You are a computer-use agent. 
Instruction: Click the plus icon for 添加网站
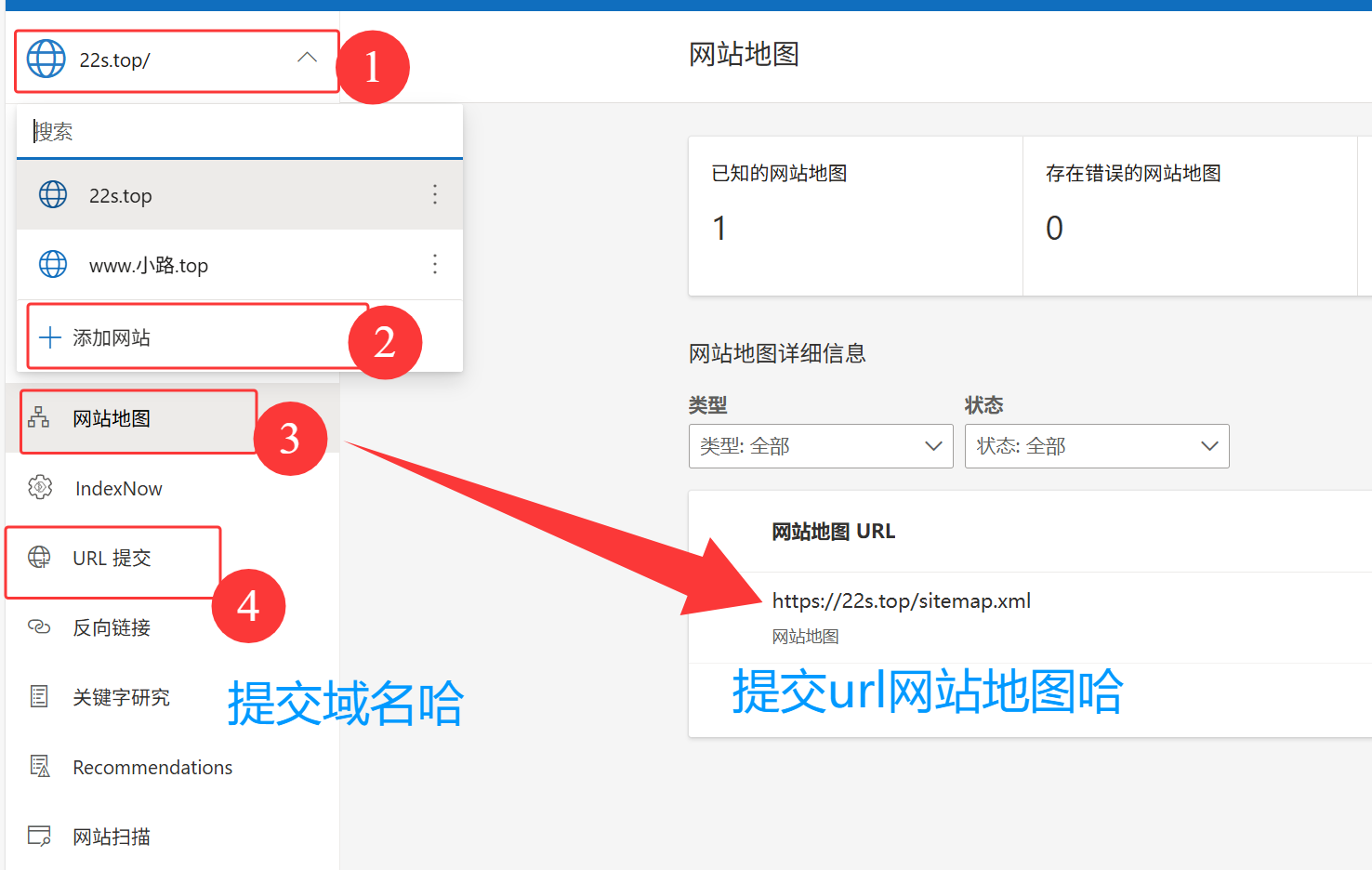pos(50,336)
